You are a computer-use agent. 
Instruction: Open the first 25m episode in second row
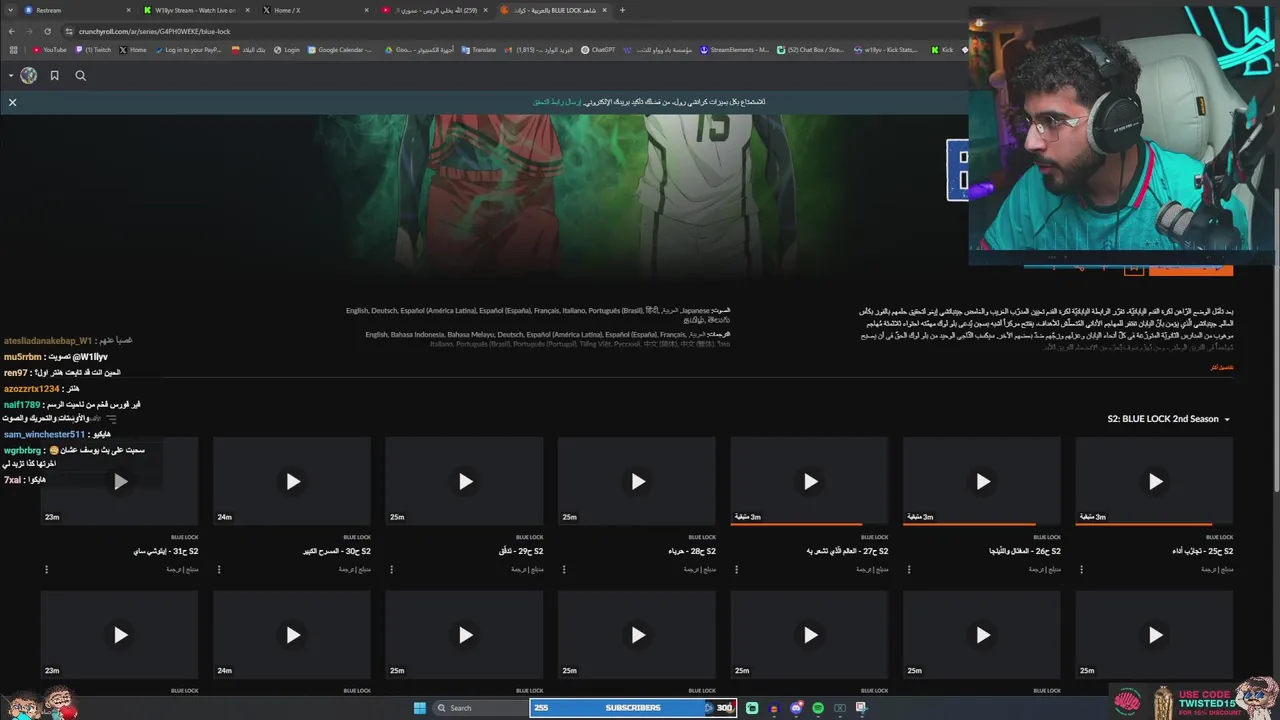[x=1155, y=635]
